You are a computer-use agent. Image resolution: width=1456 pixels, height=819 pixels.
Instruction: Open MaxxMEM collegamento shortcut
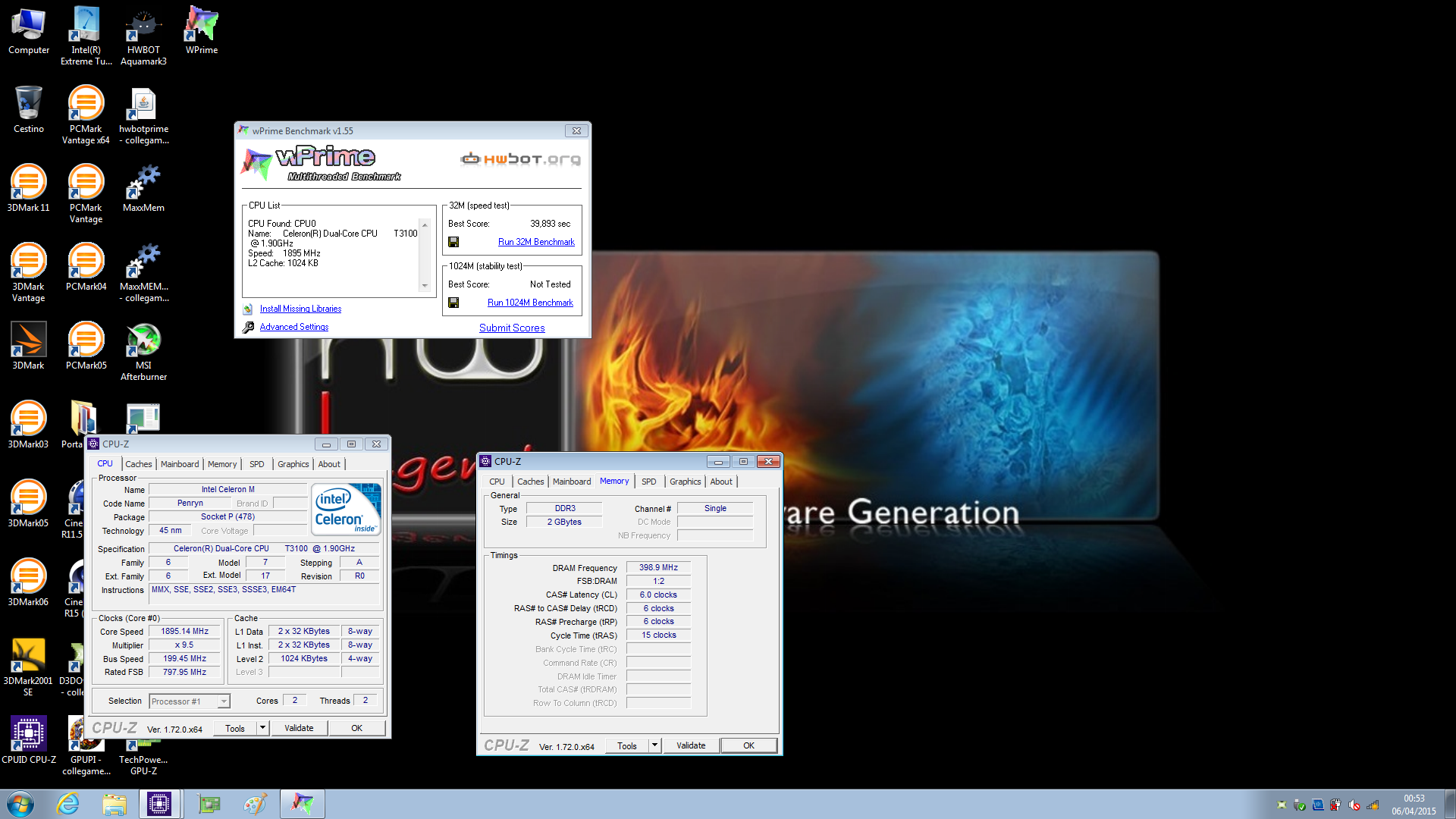pyautogui.click(x=143, y=272)
